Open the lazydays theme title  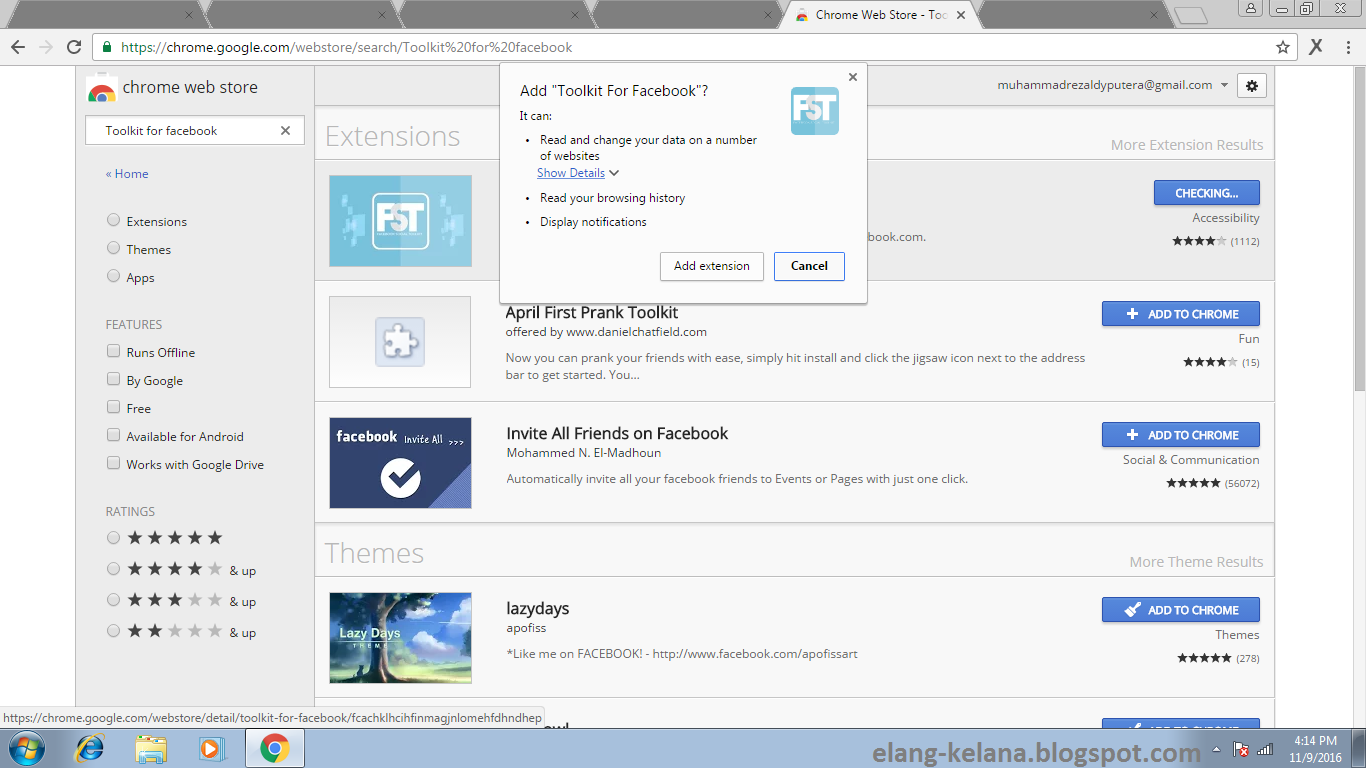coord(538,608)
